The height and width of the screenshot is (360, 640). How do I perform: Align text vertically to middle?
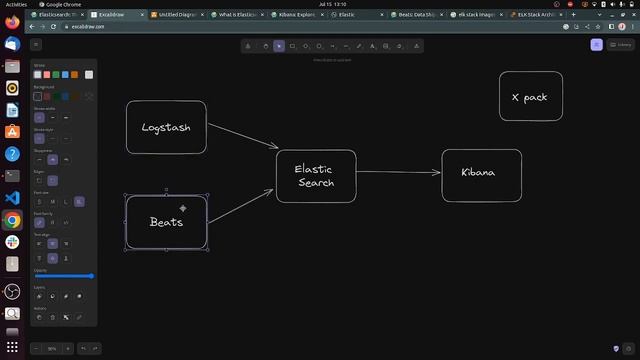(53, 258)
